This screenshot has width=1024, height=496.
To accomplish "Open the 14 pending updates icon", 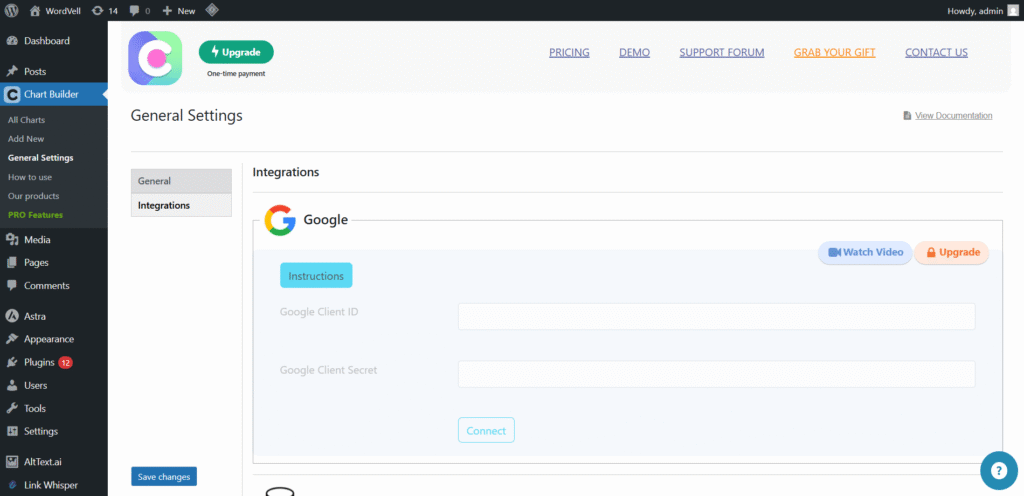I will click(104, 10).
